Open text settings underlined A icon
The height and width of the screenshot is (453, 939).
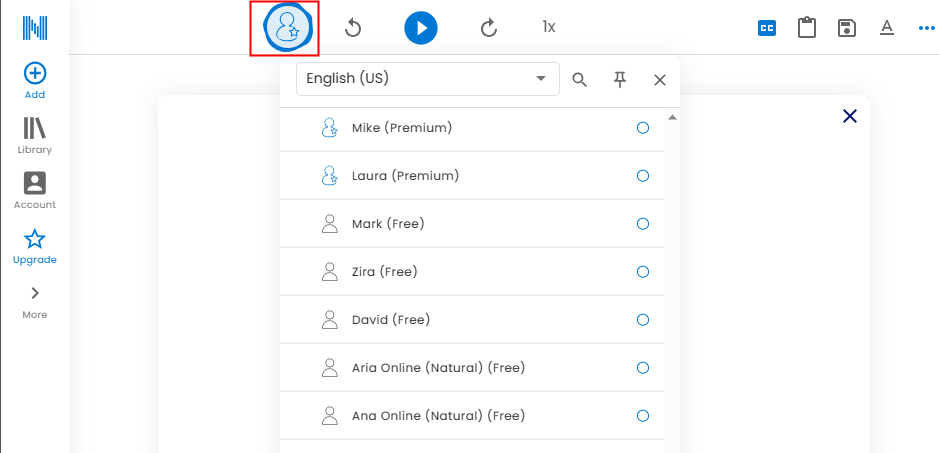tap(886, 28)
